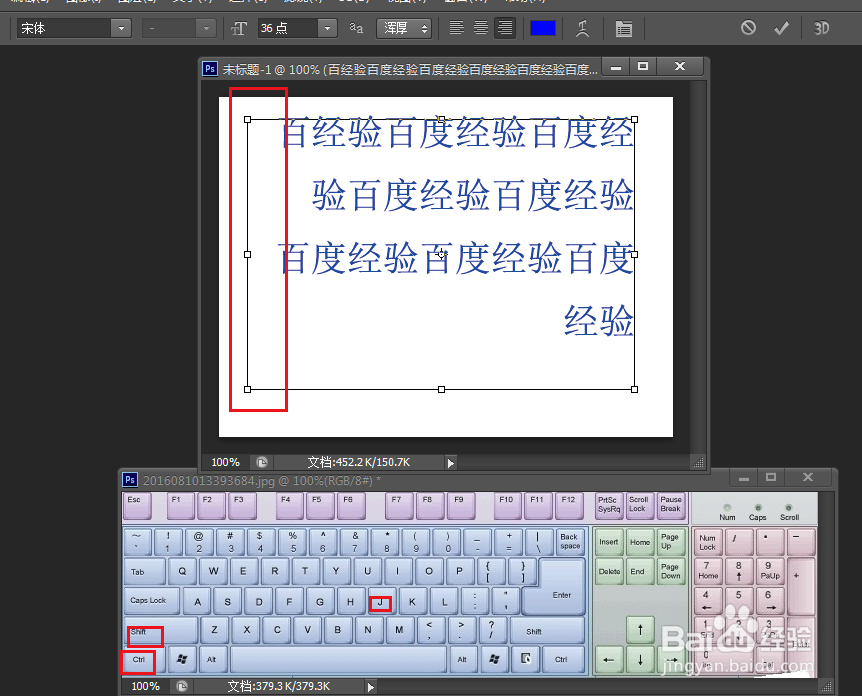Maximize the 未标题-1 document window

[643, 67]
